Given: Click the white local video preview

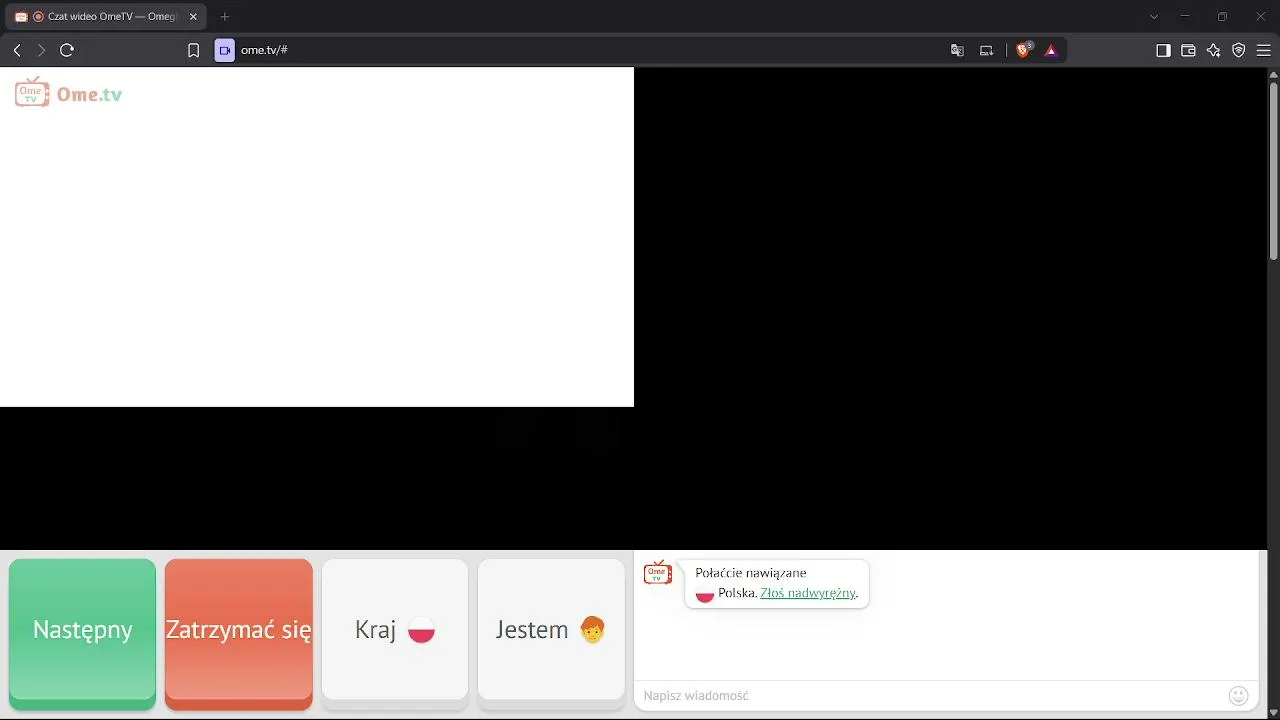Looking at the screenshot, I should 317,237.
